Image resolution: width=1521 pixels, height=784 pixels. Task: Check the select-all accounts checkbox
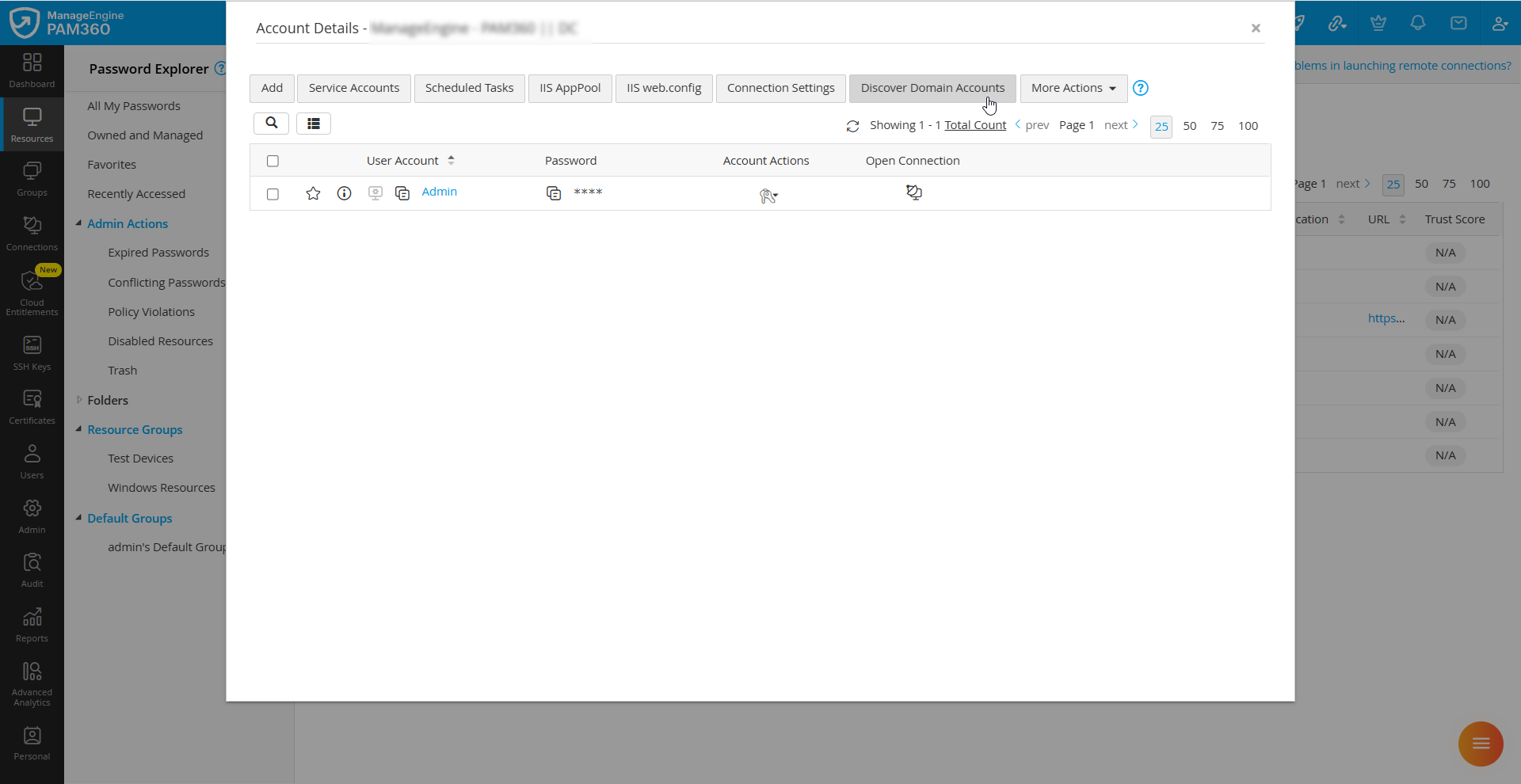coord(273,161)
